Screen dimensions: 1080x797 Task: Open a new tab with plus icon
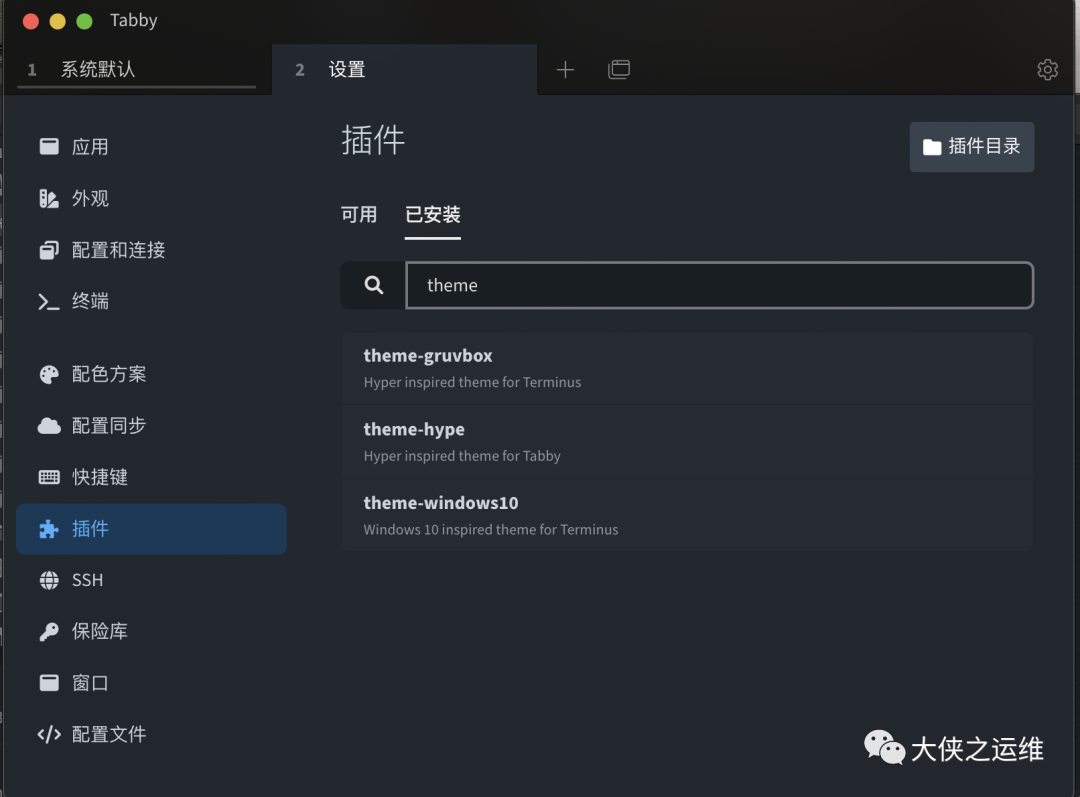coord(565,70)
